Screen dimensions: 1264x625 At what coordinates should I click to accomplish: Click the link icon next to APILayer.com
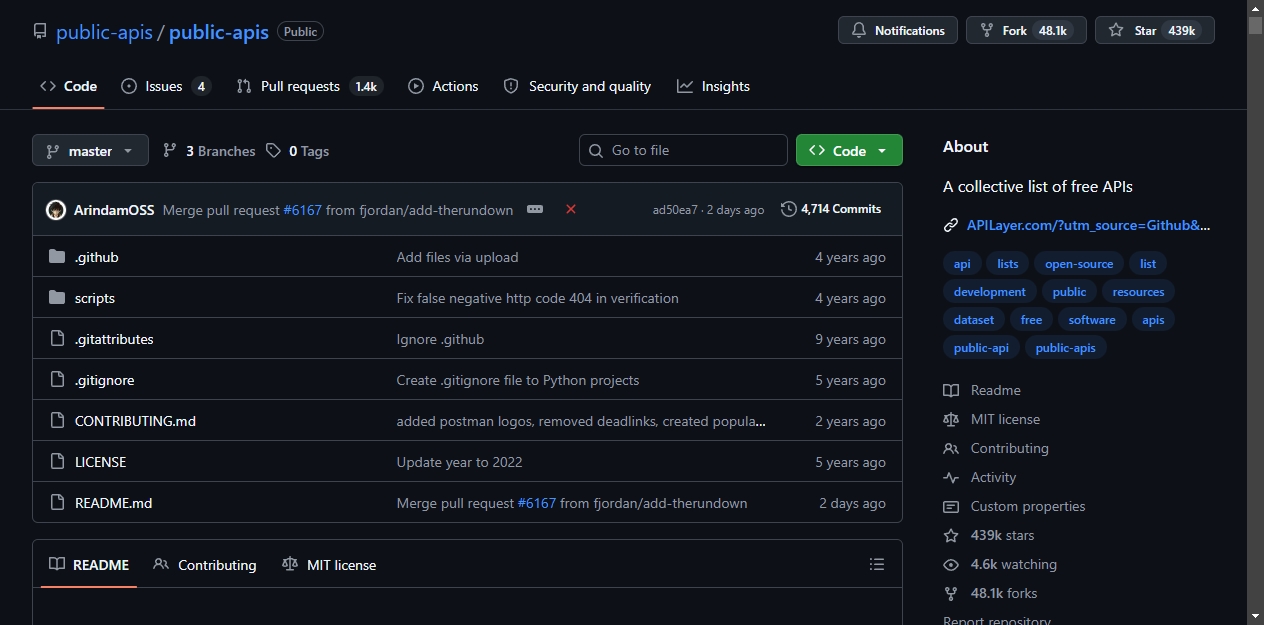(951, 225)
